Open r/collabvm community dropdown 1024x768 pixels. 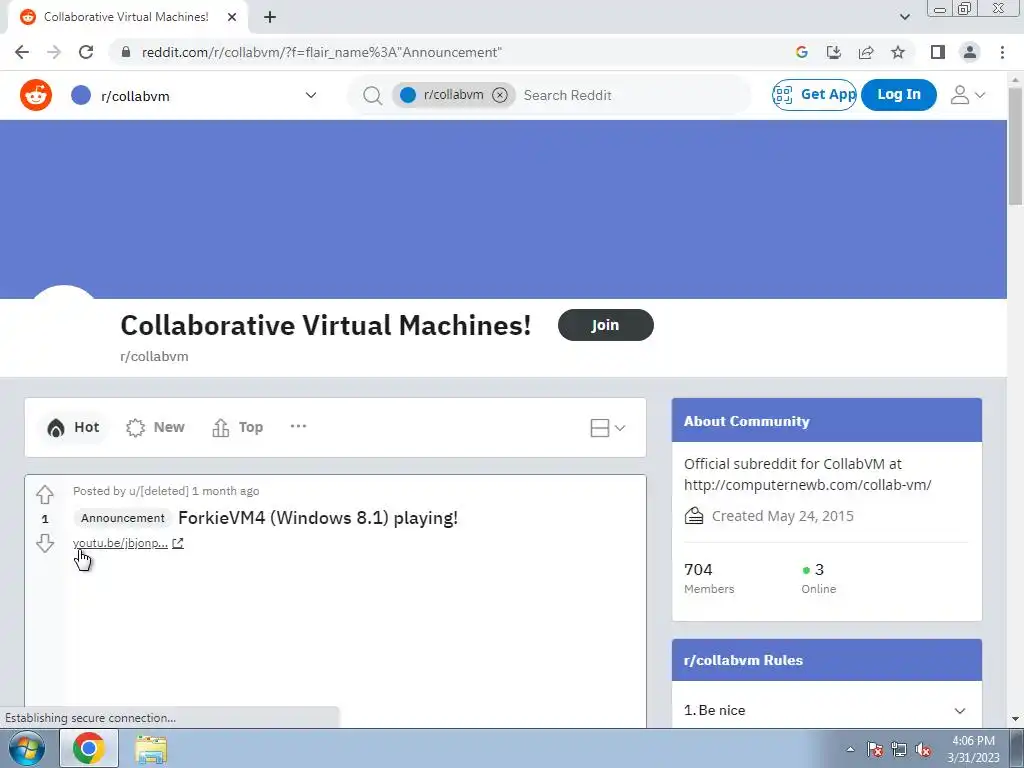[x=311, y=95]
